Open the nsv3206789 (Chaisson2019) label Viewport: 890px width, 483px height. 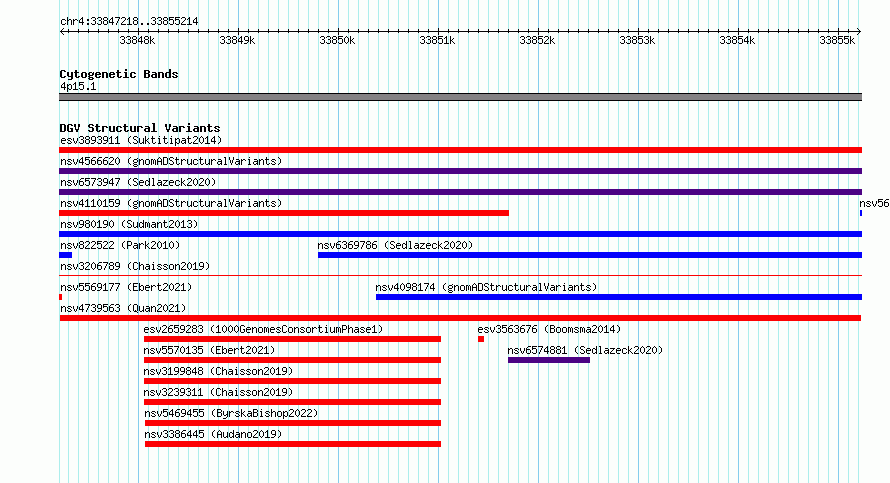point(135,266)
